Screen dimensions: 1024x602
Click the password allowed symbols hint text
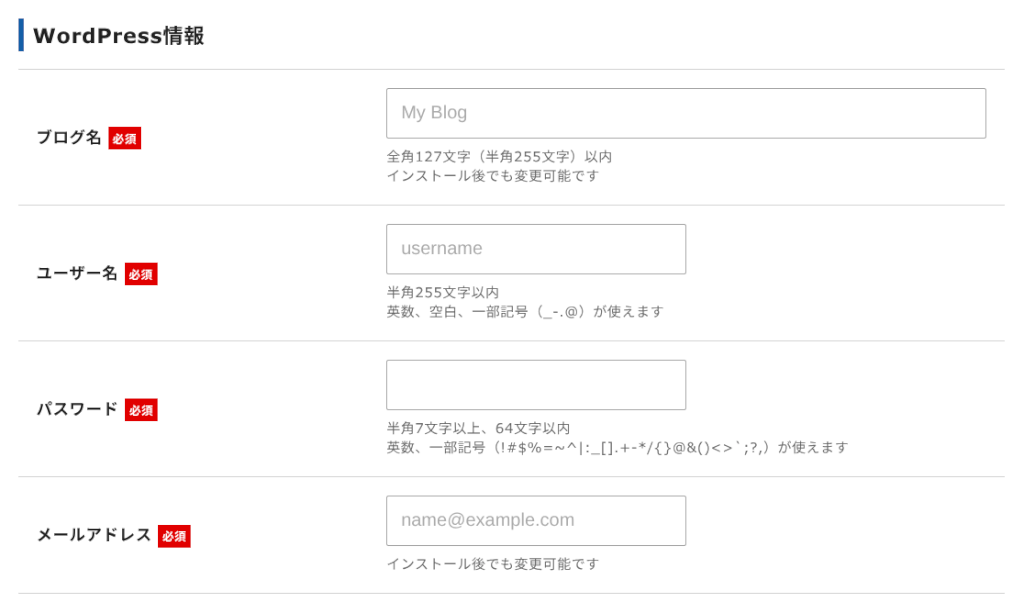pyautogui.click(x=616, y=448)
